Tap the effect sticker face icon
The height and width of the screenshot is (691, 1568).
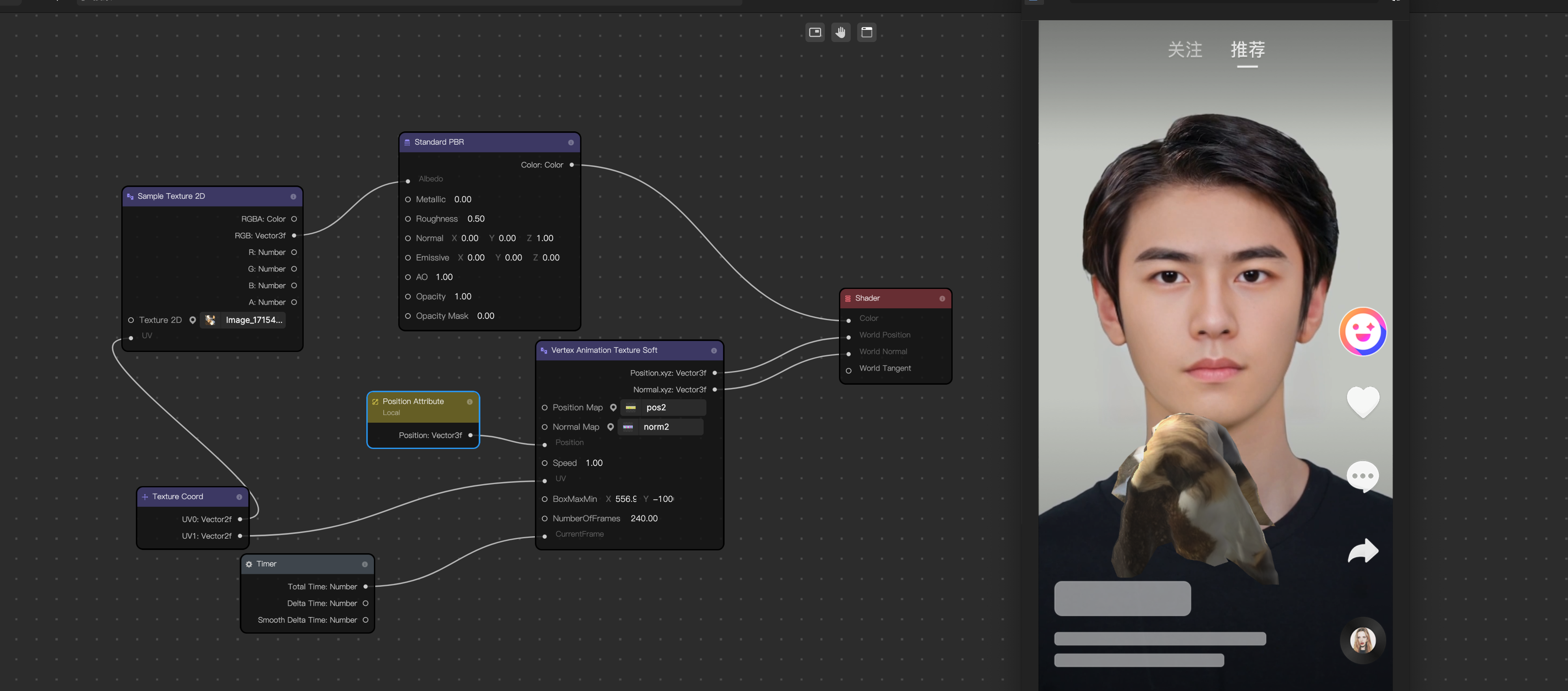pos(1363,331)
